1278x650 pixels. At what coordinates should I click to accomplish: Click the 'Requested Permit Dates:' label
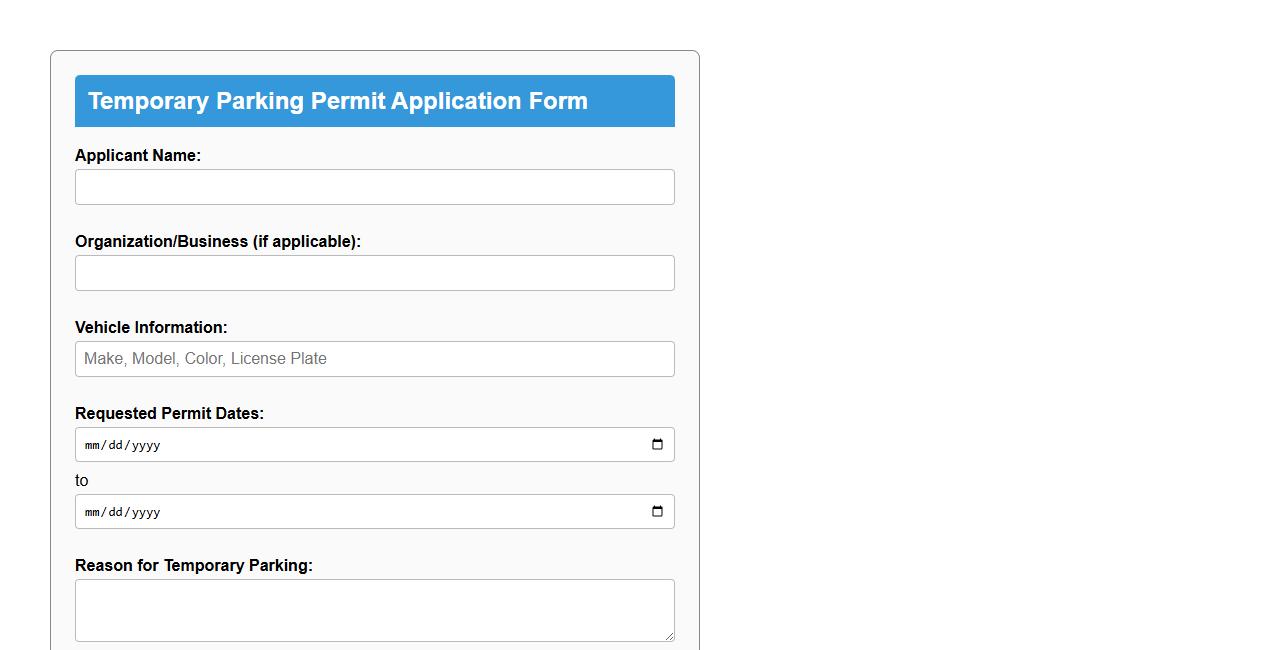169,413
